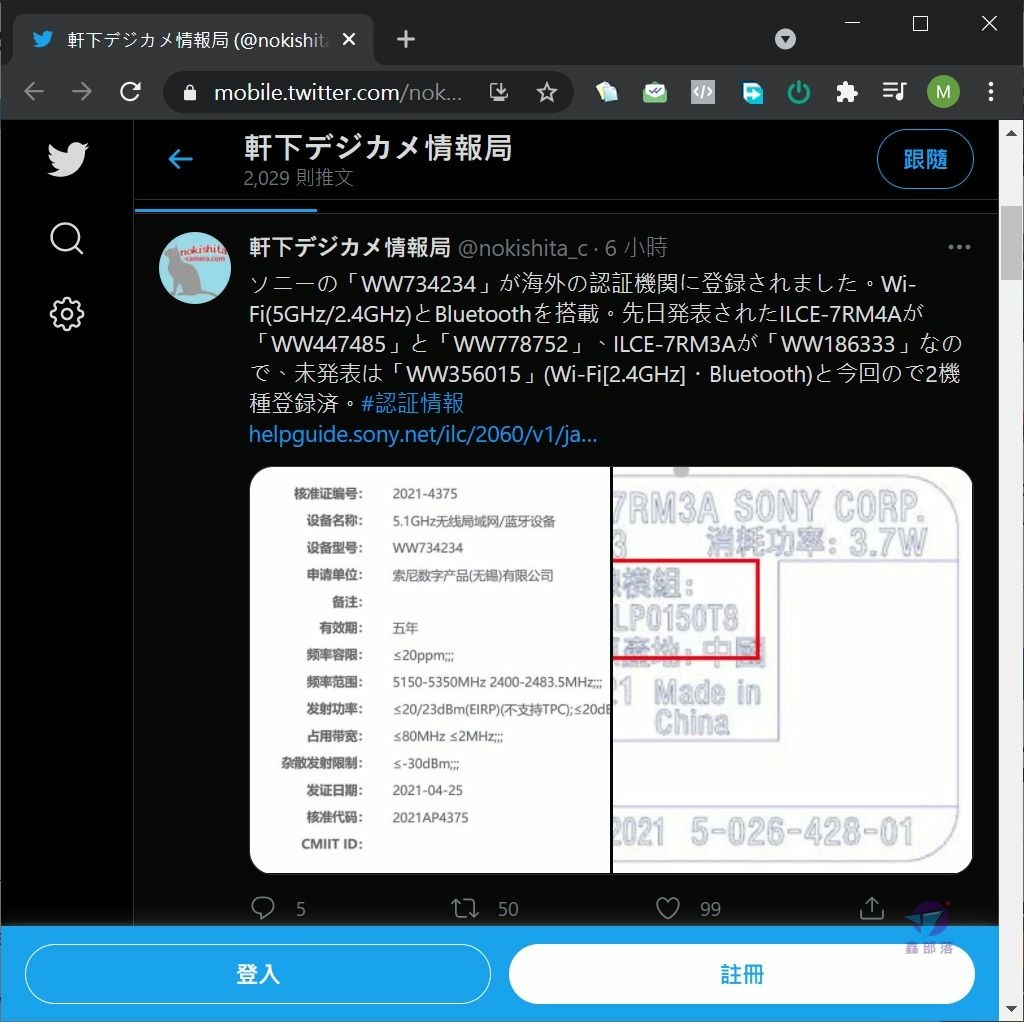Click the green power button extension
This screenshot has width=1024, height=1022.
pyautogui.click(x=799, y=92)
